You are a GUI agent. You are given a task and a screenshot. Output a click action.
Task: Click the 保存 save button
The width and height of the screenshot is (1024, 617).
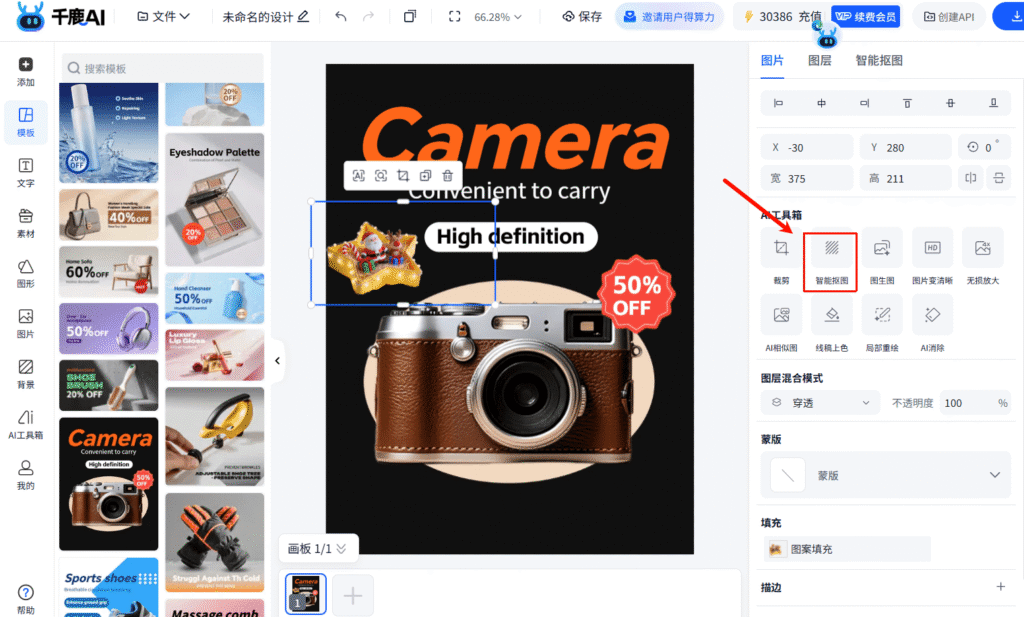(x=582, y=17)
